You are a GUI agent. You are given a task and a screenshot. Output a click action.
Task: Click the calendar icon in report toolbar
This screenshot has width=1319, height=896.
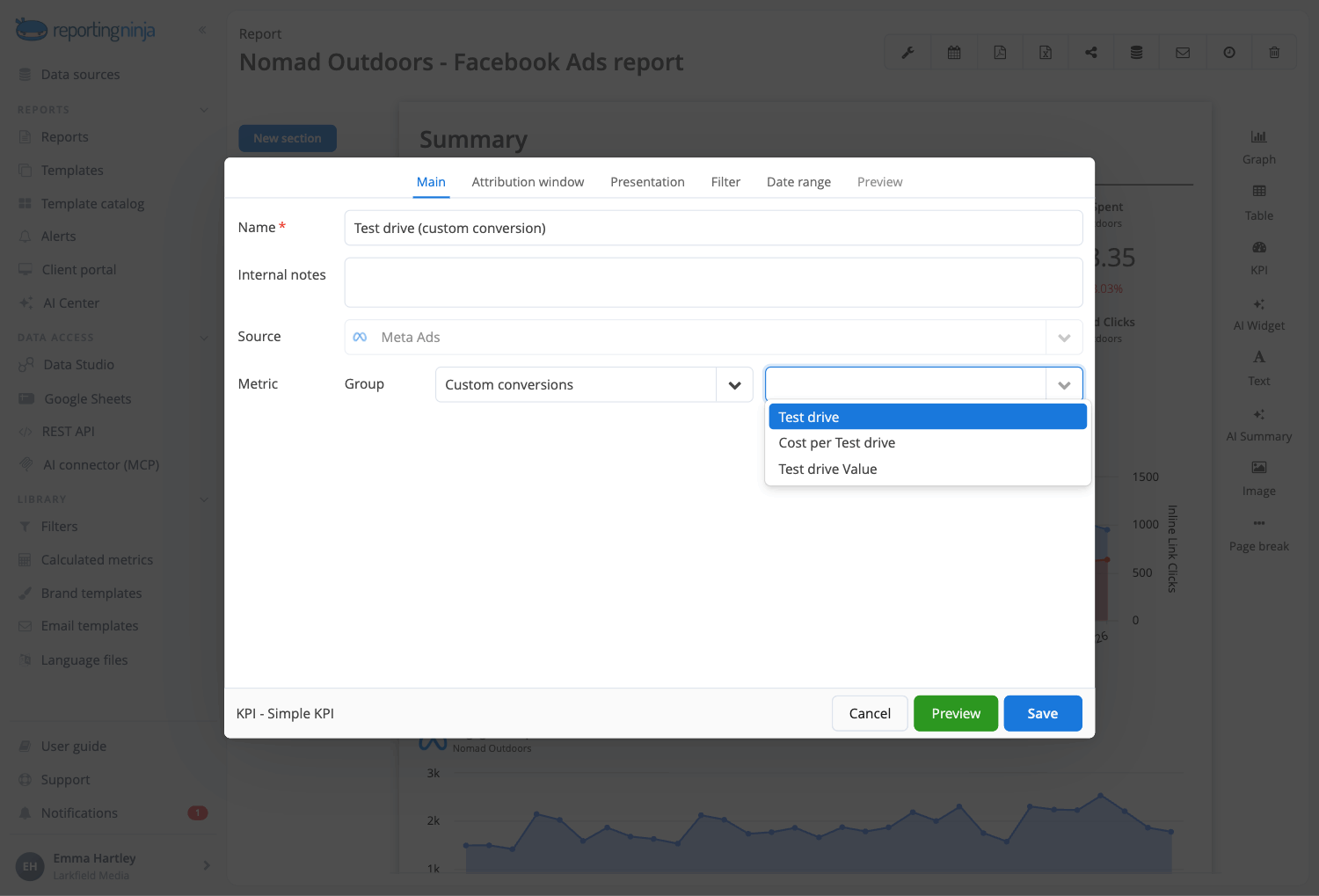point(954,53)
